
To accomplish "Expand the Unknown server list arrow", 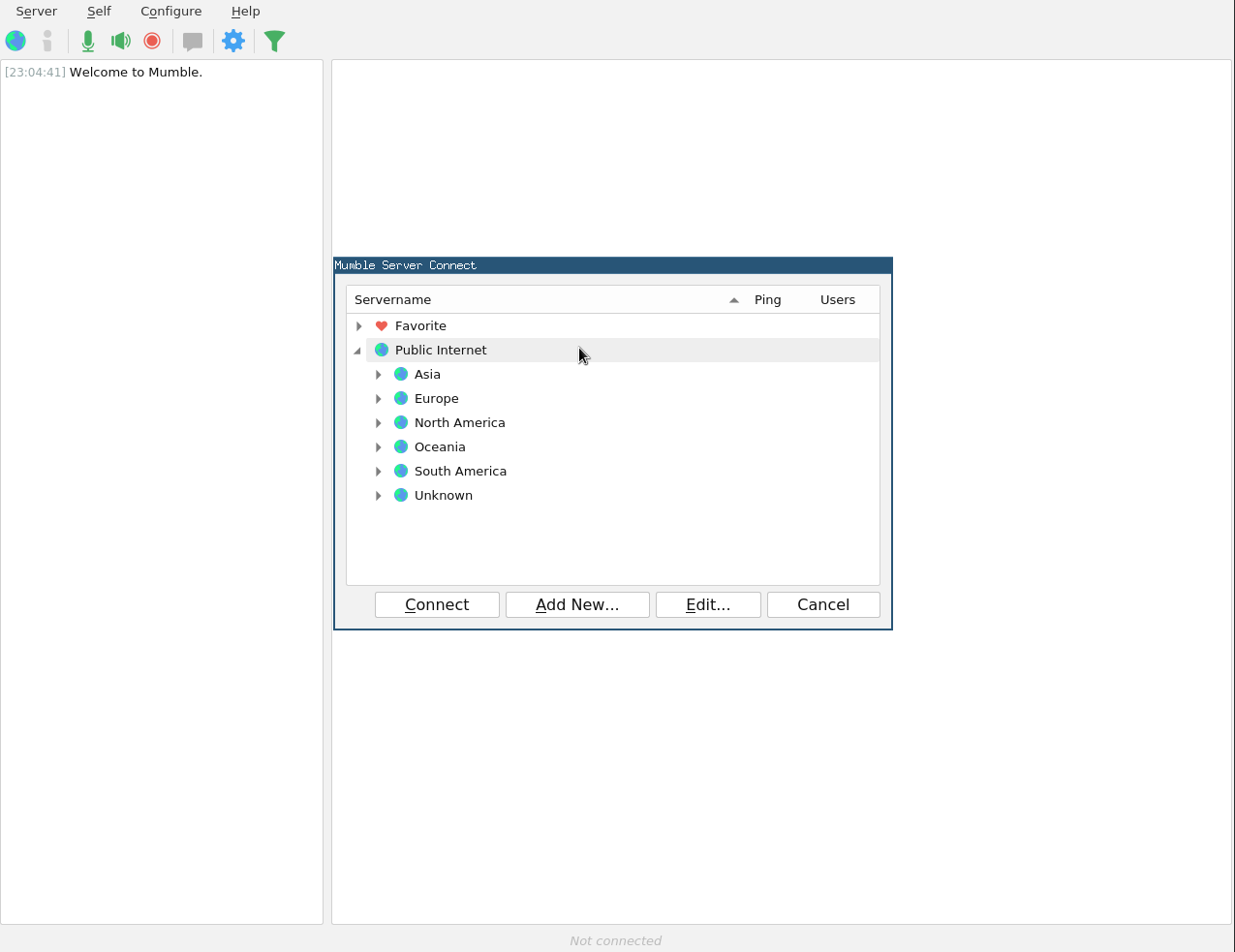I will tap(378, 496).
